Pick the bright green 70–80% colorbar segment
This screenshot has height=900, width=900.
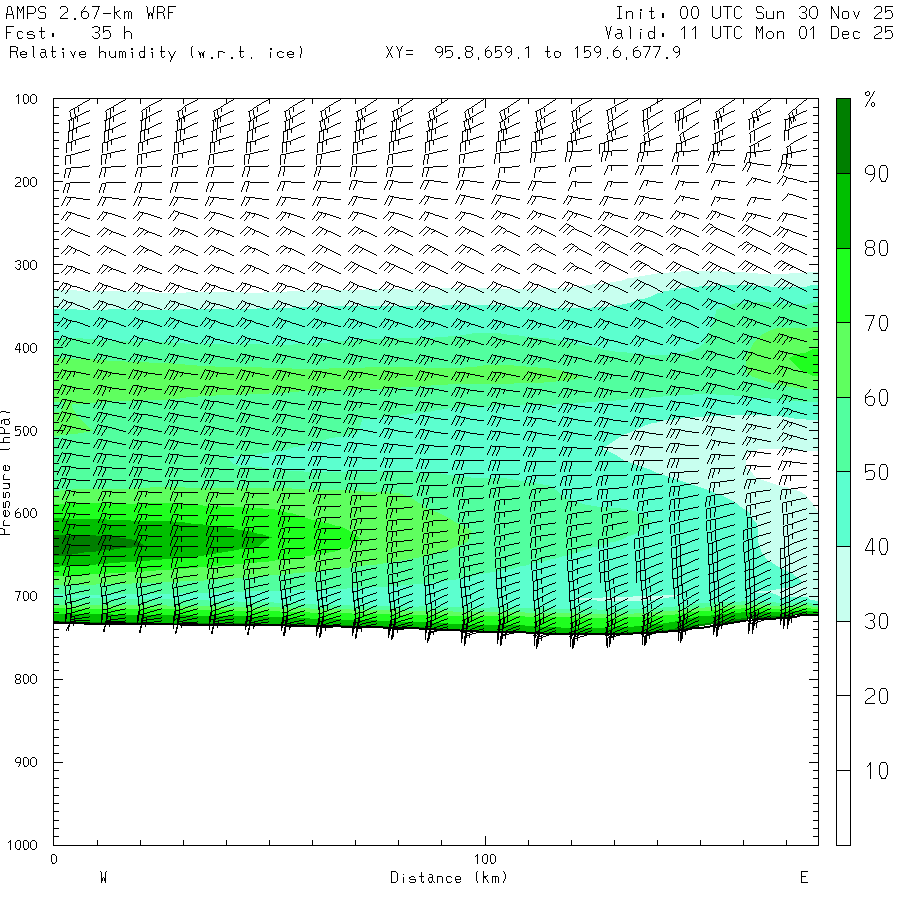point(843,285)
